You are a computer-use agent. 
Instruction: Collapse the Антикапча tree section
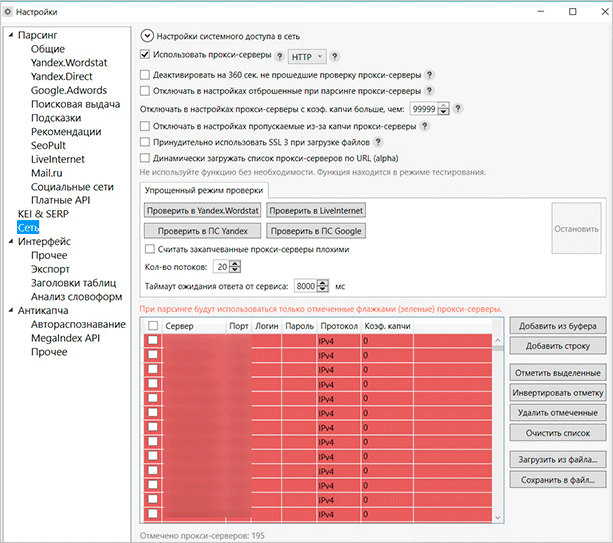pyautogui.click(x=10, y=310)
